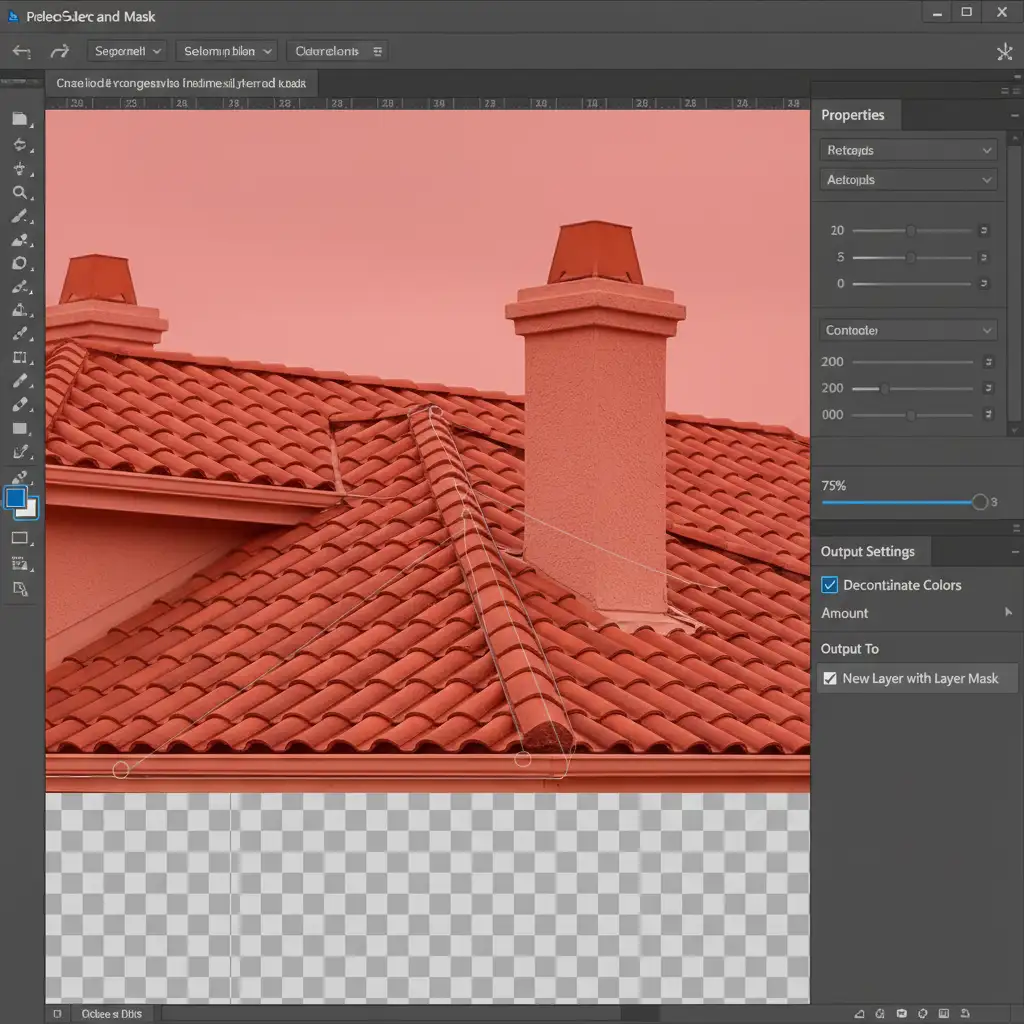Select the top tool in left toolbar
This screenshot has width=1024, height=1024.
coord(20,119)
